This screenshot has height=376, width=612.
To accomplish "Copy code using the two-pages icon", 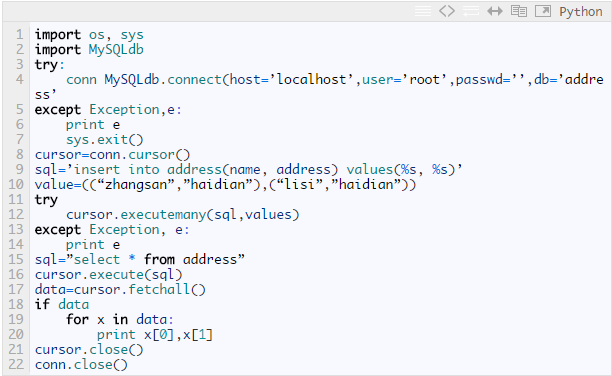I will 519,11.
